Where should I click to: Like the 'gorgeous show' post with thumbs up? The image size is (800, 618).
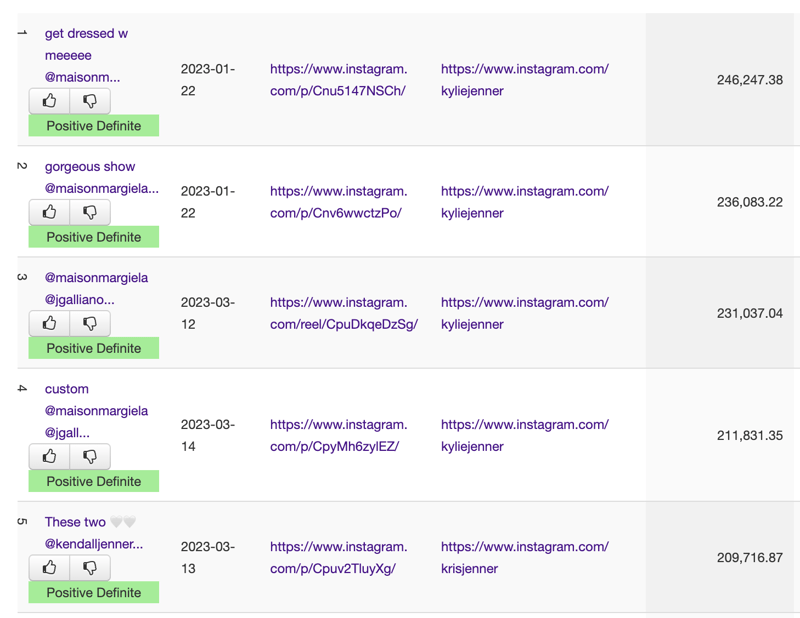click(x=49, y=212)
